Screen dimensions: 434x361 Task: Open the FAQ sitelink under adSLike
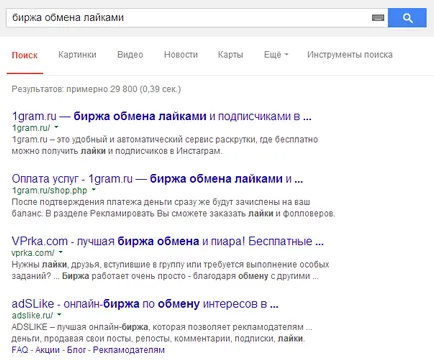tap(20, 350)
